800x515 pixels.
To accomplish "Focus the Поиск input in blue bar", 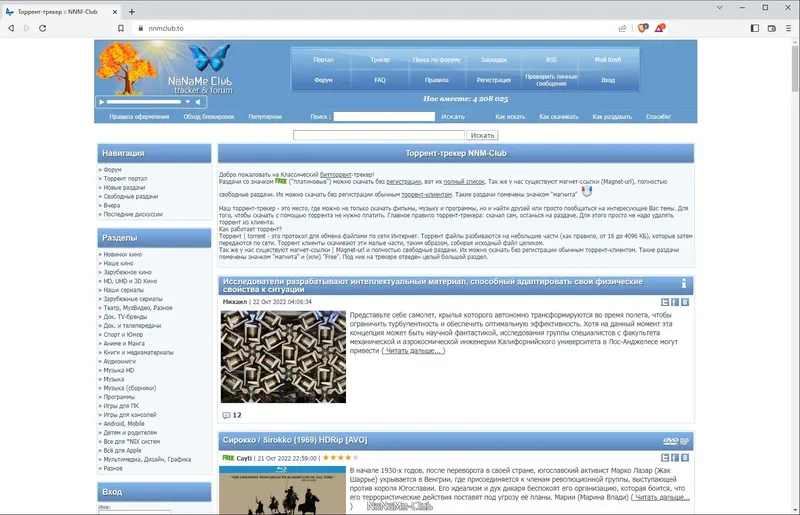I will tap(384, 117).
